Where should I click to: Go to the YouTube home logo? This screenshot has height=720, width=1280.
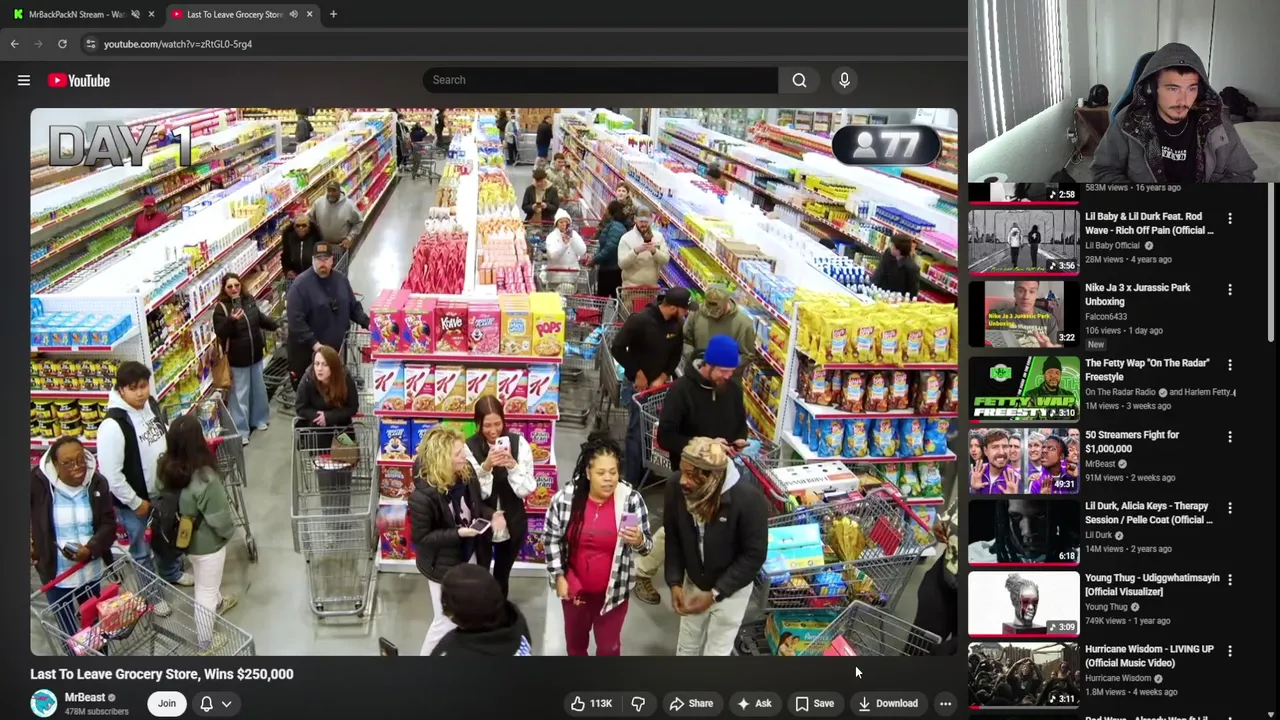(78, 80)
